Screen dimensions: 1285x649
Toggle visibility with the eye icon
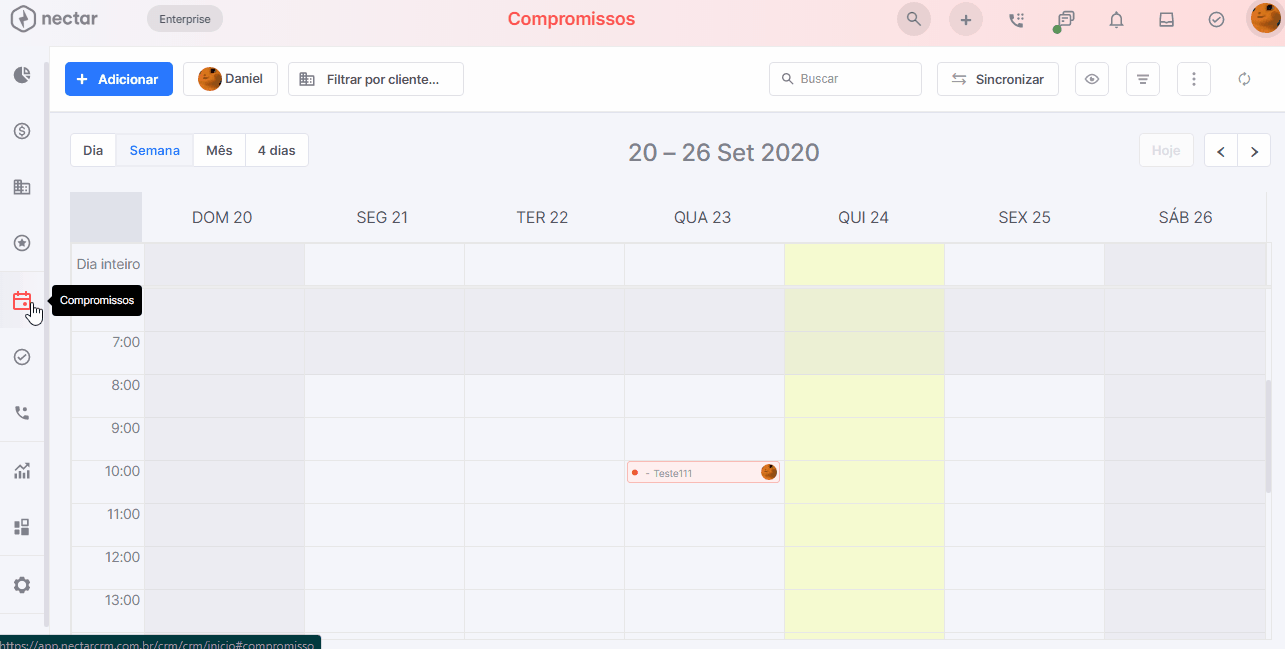[x=1092, y=79]
